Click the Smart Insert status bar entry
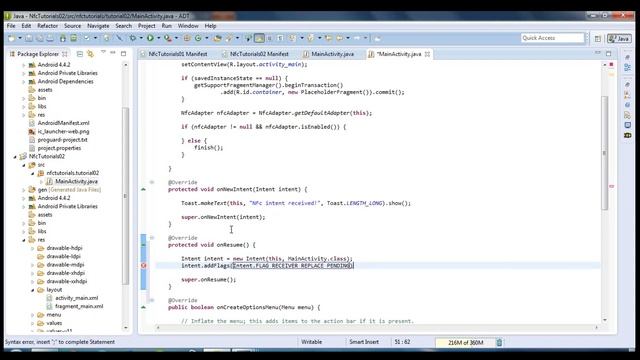The width and height of the screenshot is (640, 360). click(x=364, y=342)
